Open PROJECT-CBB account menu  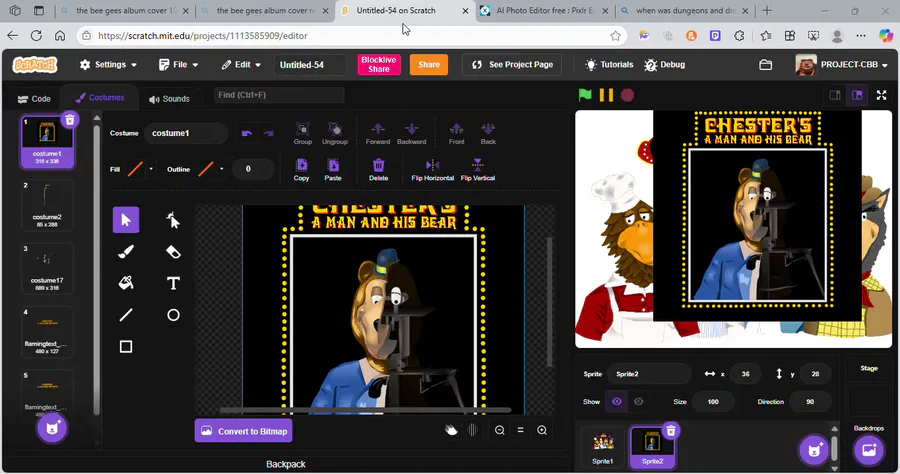point(841,65)
